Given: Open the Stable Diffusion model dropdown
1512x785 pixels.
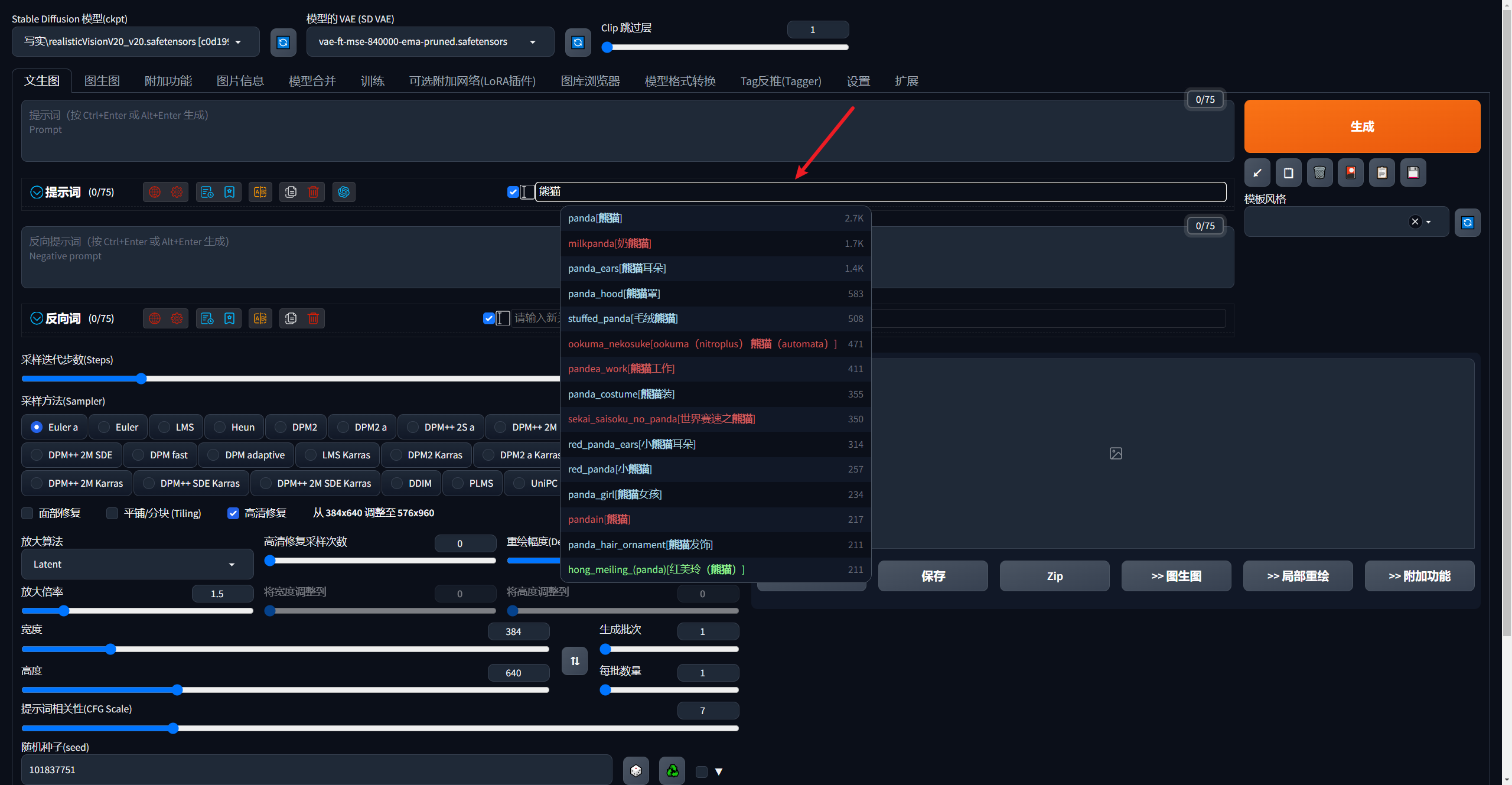Looking at the screenshot, I should click(x=135, y=42).
